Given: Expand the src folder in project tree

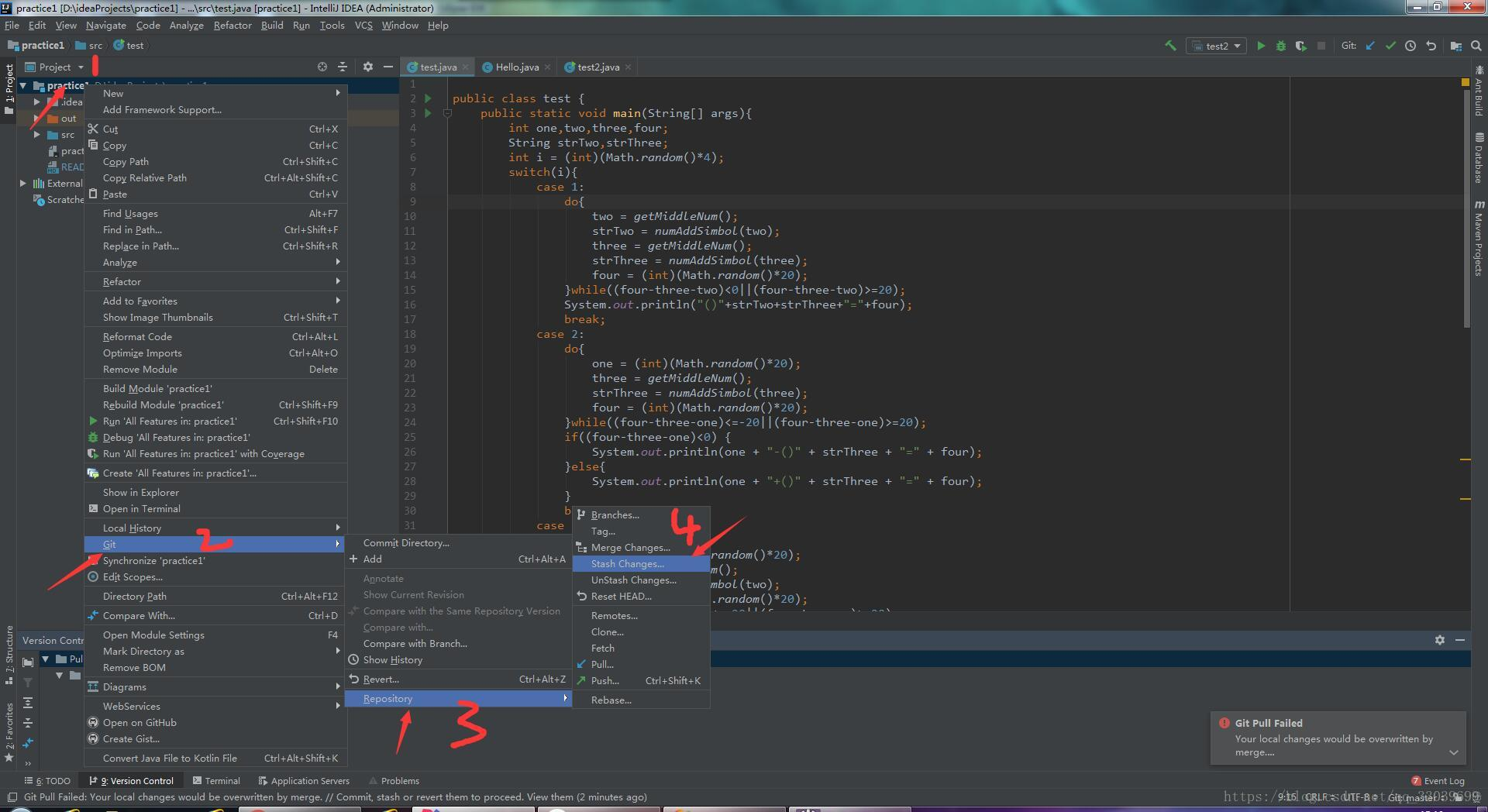Looking at the screenshot, I should coord(36,135).
